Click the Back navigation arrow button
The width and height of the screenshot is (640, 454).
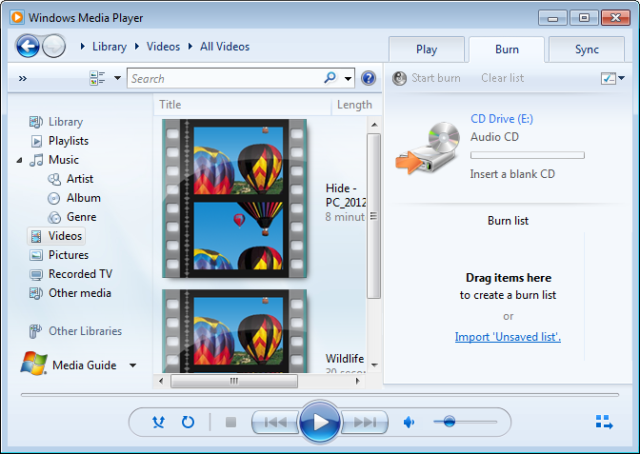click(x=28, y=46)
